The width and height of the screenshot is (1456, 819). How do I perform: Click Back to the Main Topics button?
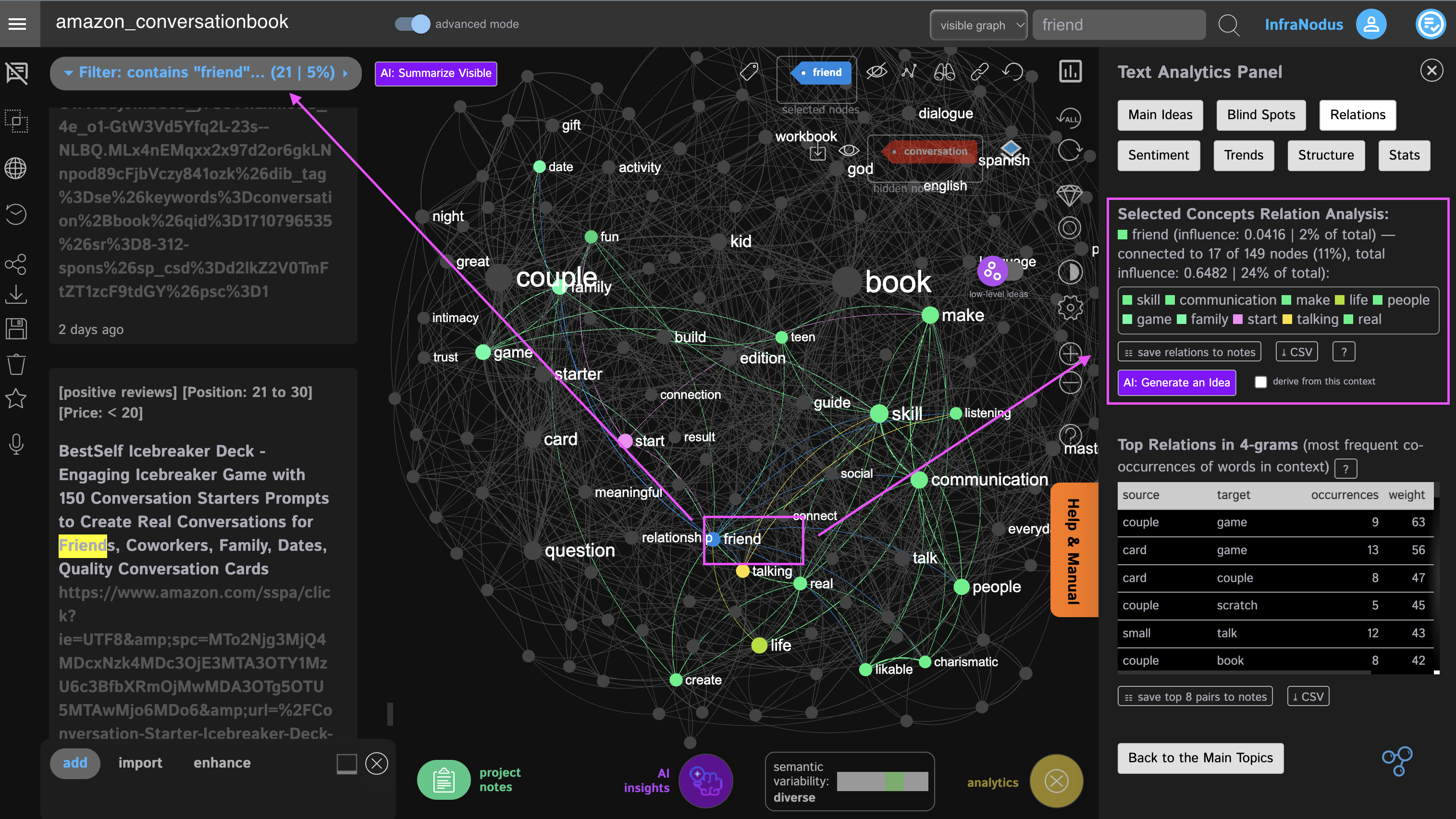coord(1200,758)
